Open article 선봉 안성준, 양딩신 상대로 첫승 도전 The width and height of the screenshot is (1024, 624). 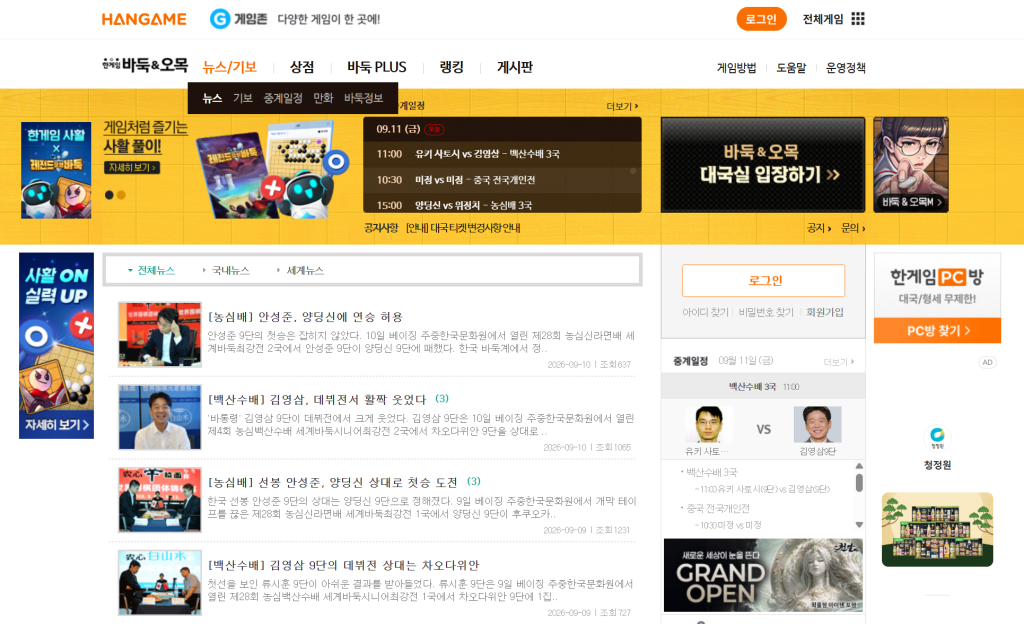pos(332,482)
